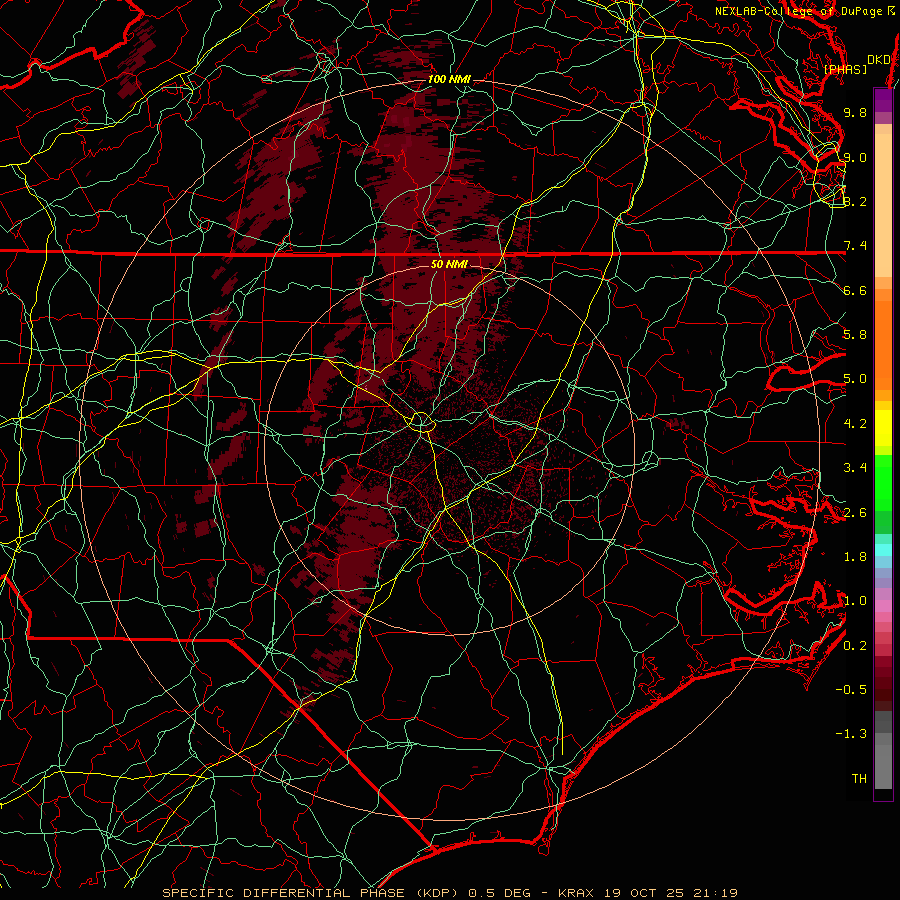Click the 50 NMI range ring label
Image resolution: width=900 pixels, height=900 pixels.
tap(449, 264)
